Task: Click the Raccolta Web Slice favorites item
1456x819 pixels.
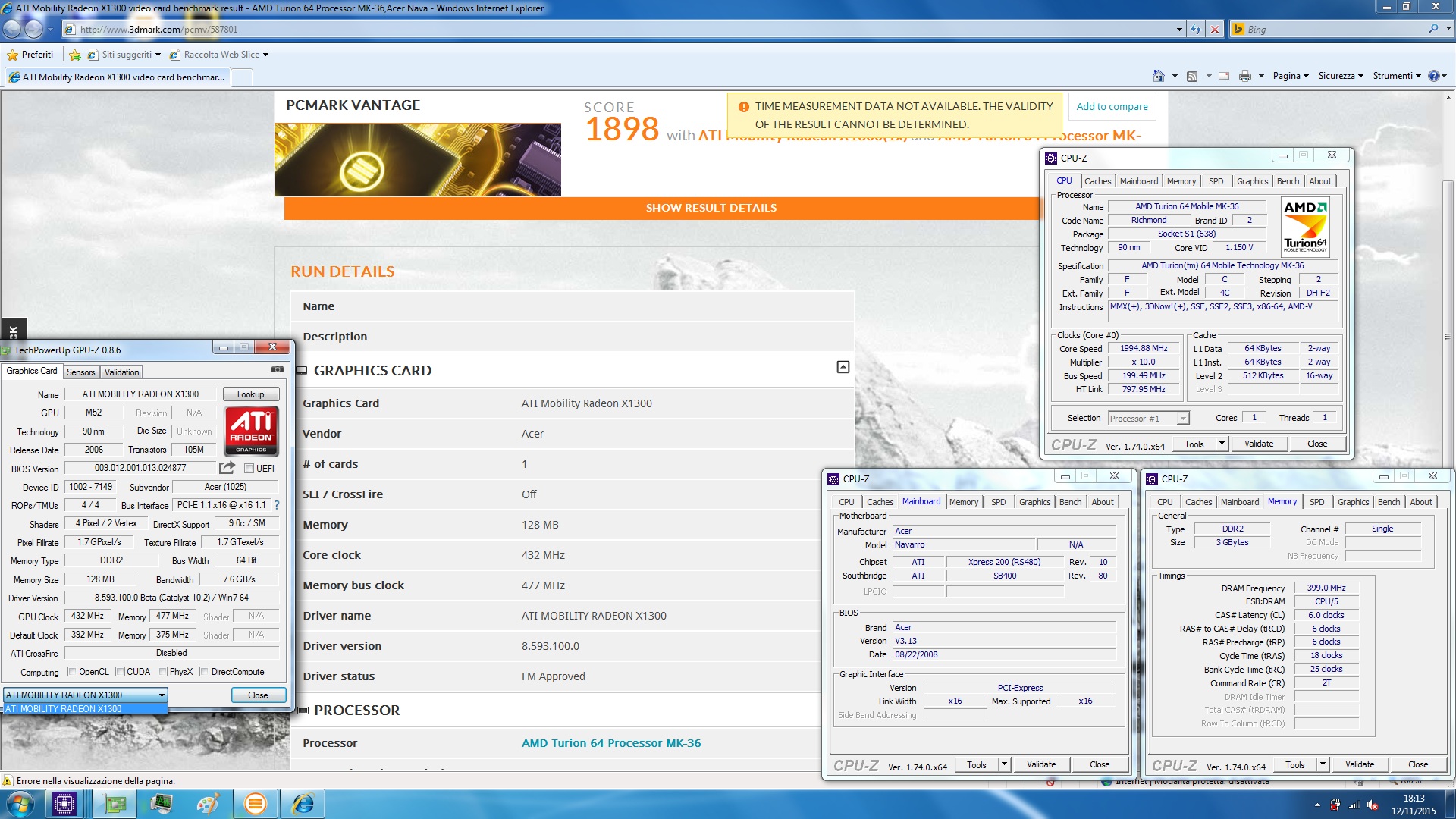Action: [x=221, y=55]
